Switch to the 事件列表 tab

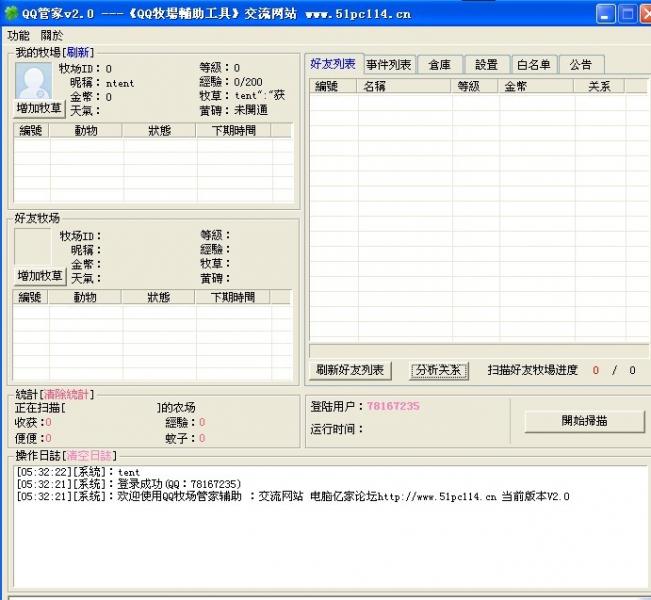(389, 65)
